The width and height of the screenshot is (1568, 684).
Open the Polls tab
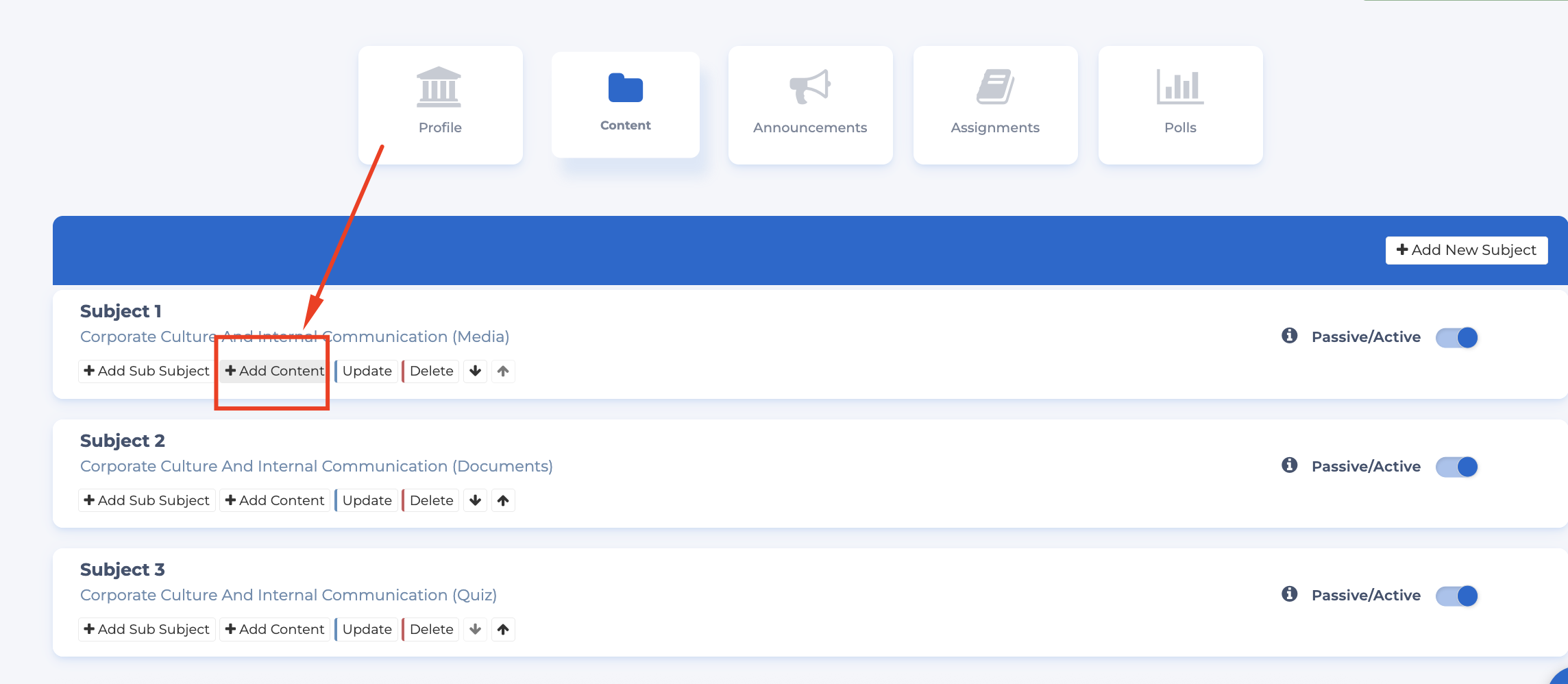1179,104
